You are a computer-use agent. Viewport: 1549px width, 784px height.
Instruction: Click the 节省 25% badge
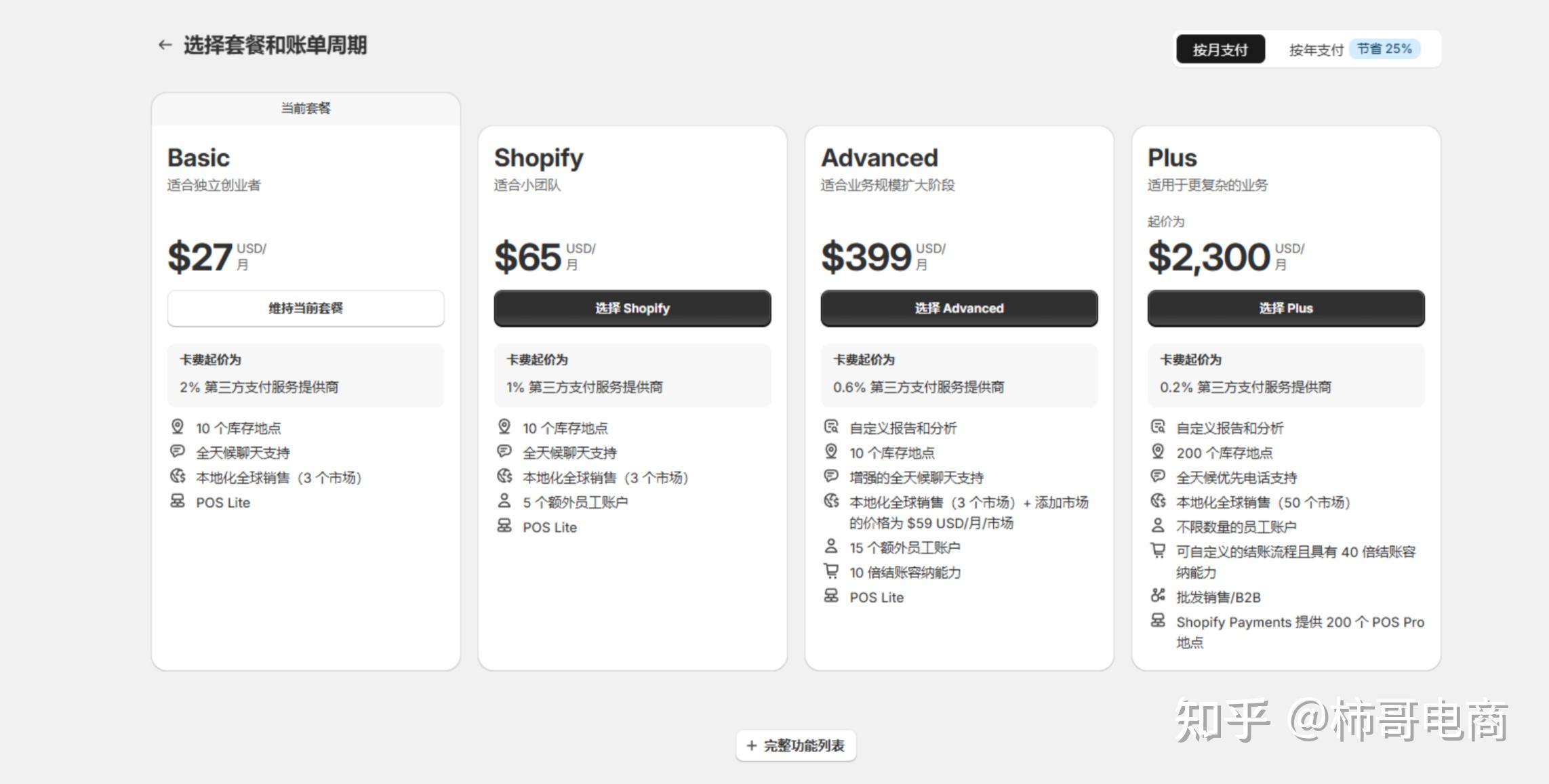(1384, 49)
